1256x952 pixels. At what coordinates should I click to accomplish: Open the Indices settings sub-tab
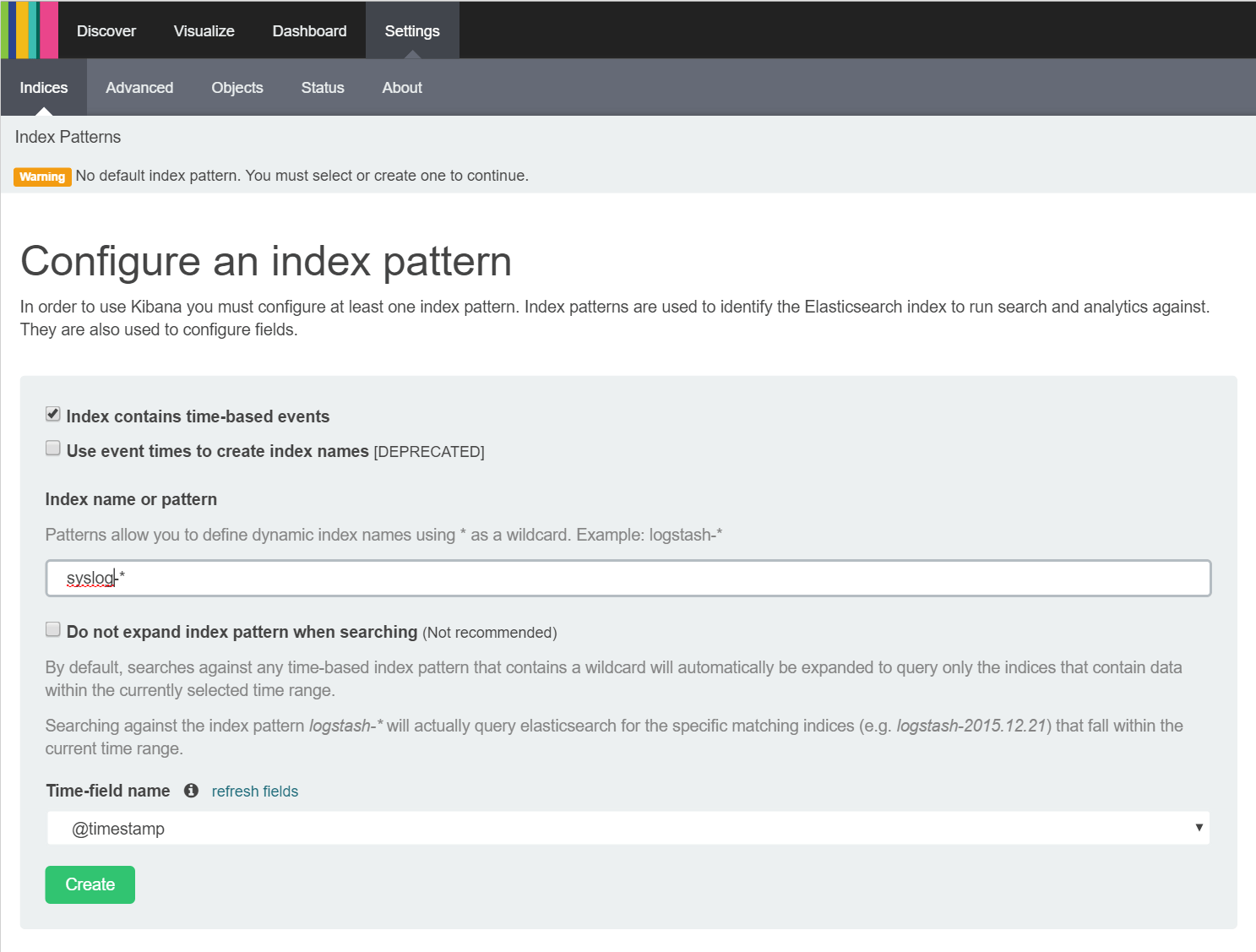(44, 88)
